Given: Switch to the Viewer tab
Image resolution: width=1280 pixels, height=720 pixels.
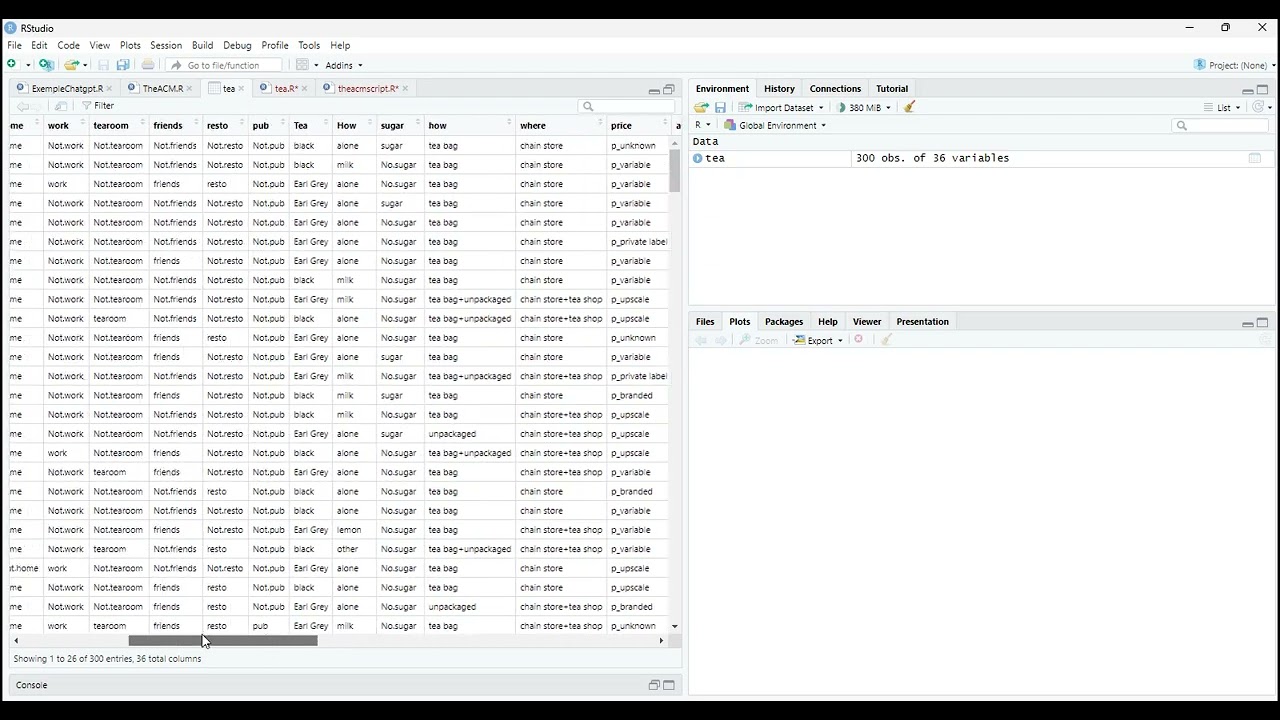Looking at the screenshot, I should 867,322.
